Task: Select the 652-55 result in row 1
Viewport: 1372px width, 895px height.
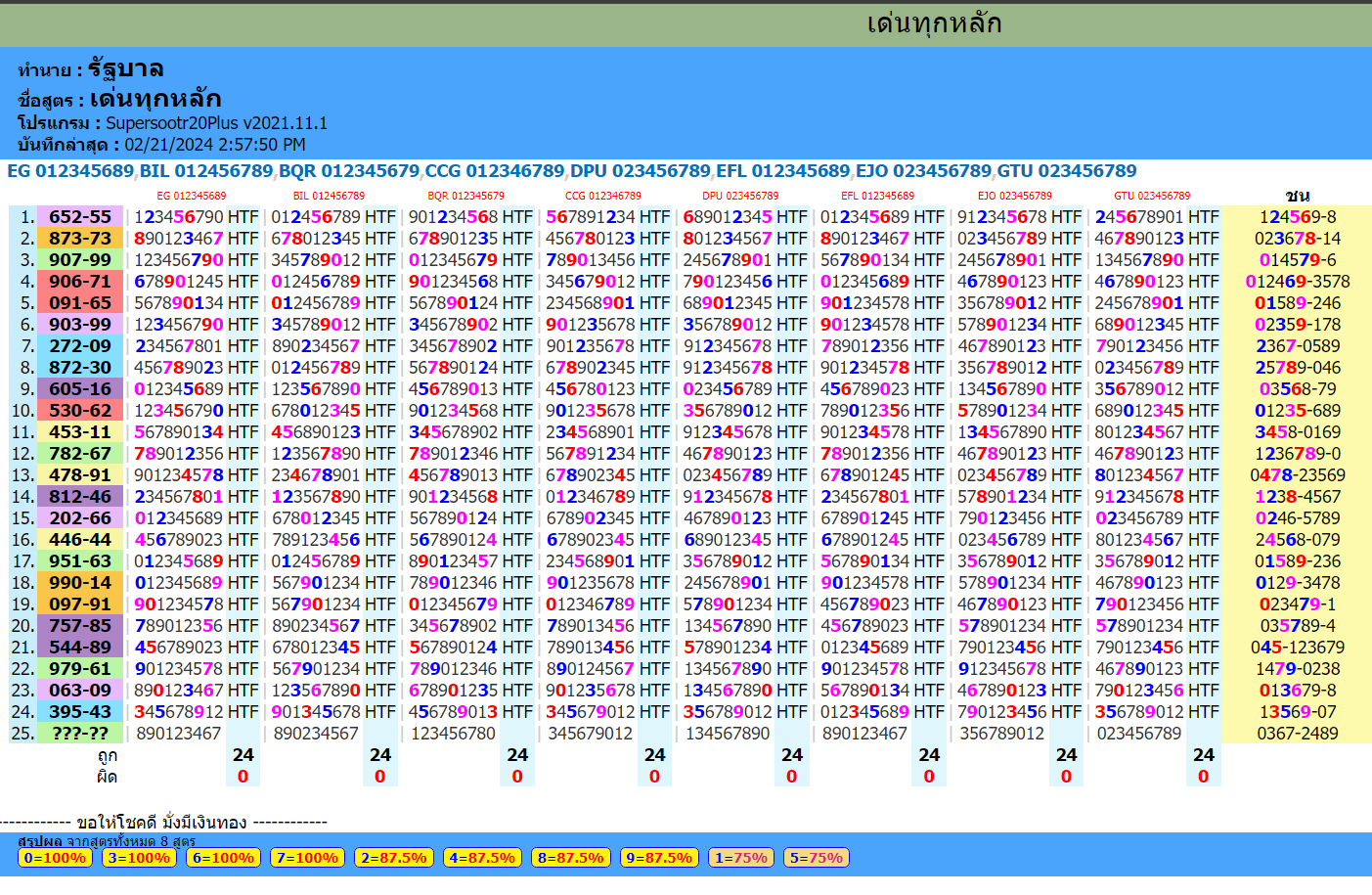Action: pos(80,217)
